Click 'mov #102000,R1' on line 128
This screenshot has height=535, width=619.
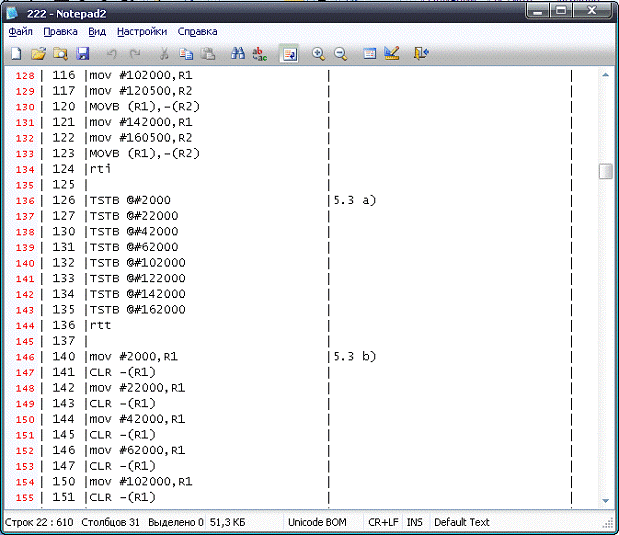pyautogui.click(x=141, y=75)
